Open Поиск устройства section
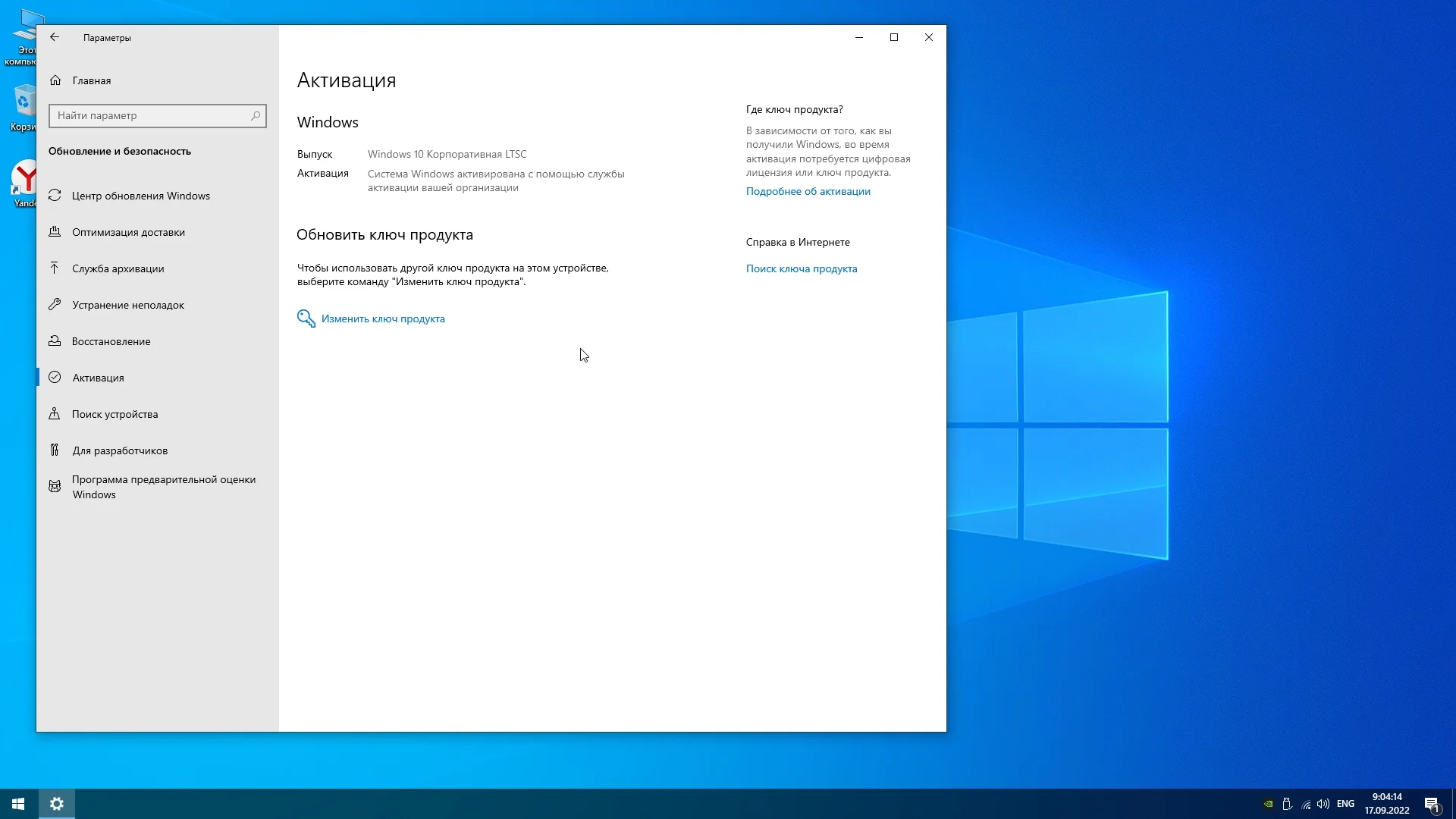Screen dimensions: 1456x819 tap(115, 414)
